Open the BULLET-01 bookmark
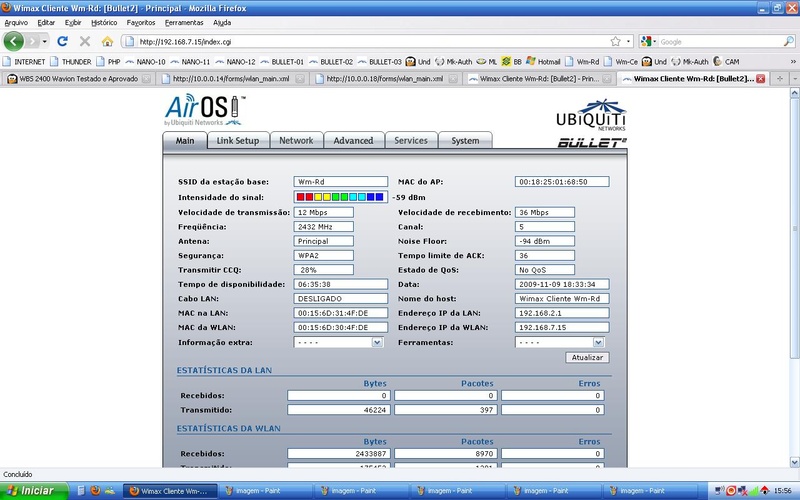 (282, 62)
